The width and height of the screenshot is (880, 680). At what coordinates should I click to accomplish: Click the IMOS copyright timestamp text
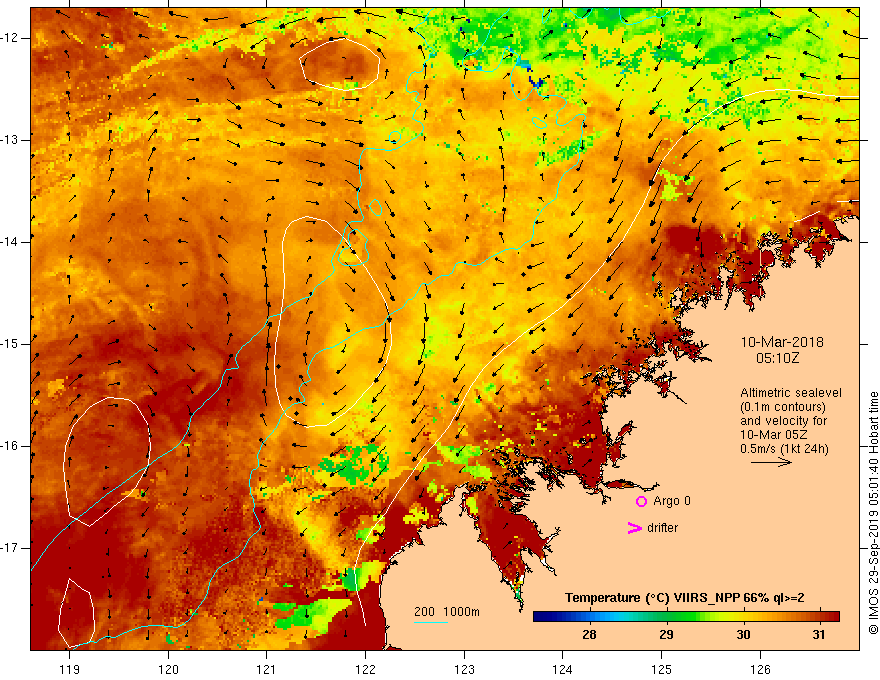pyautogui.click(x=873, y=513)
